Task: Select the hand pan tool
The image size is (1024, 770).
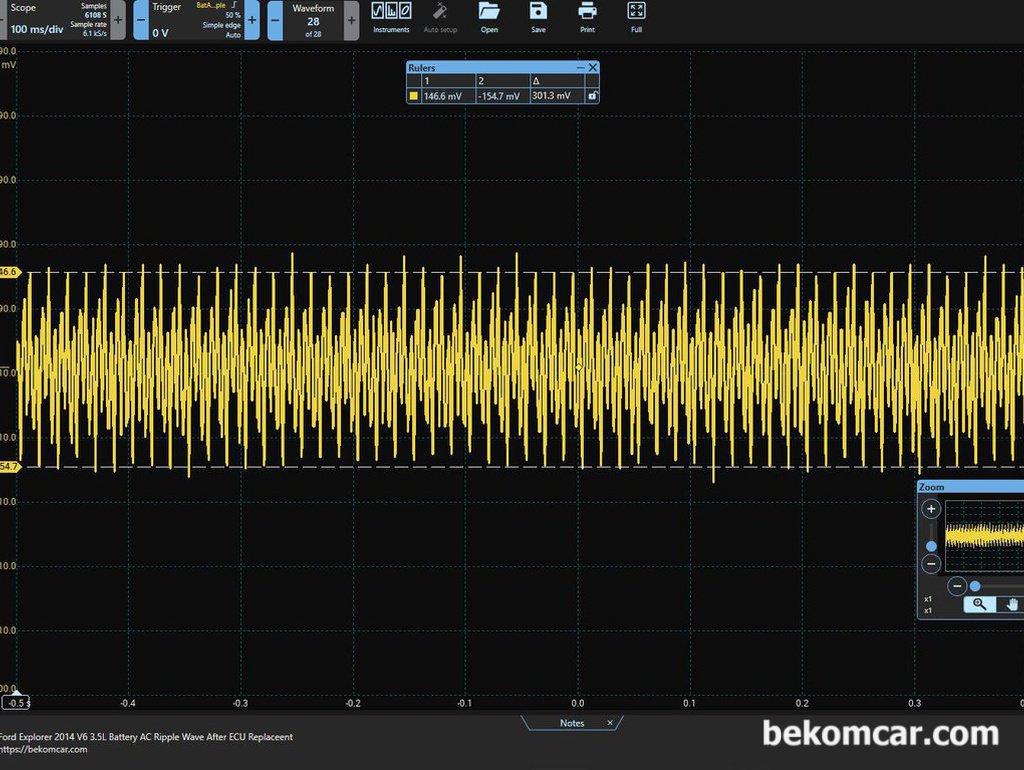Action: 1011,604
